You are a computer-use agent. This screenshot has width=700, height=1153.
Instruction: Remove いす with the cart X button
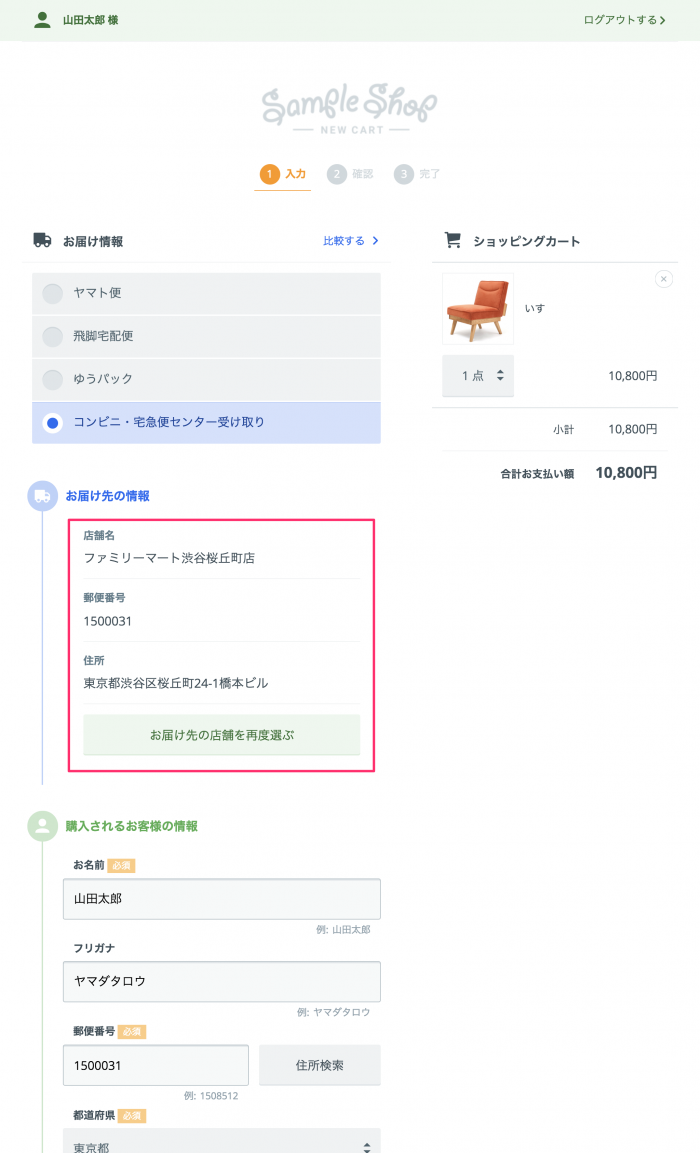pos(663,279)
